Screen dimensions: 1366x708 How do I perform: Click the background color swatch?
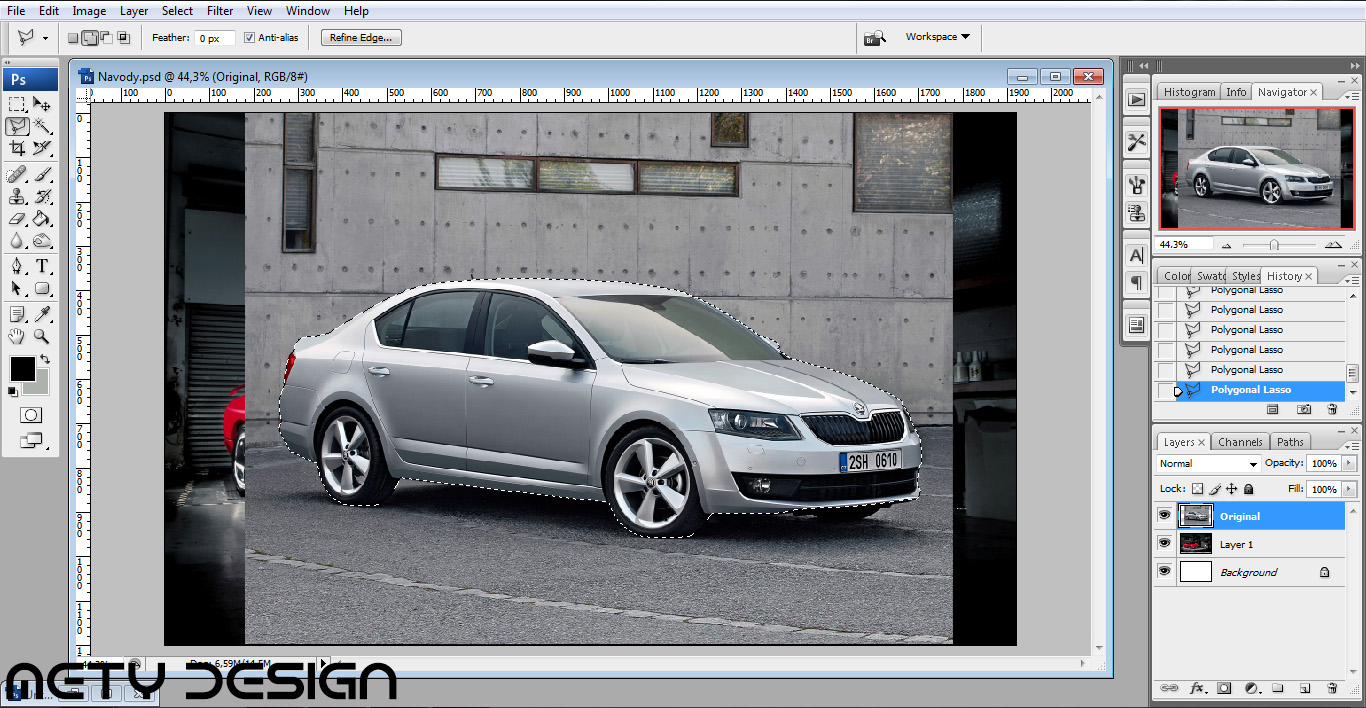coord(41,386)
